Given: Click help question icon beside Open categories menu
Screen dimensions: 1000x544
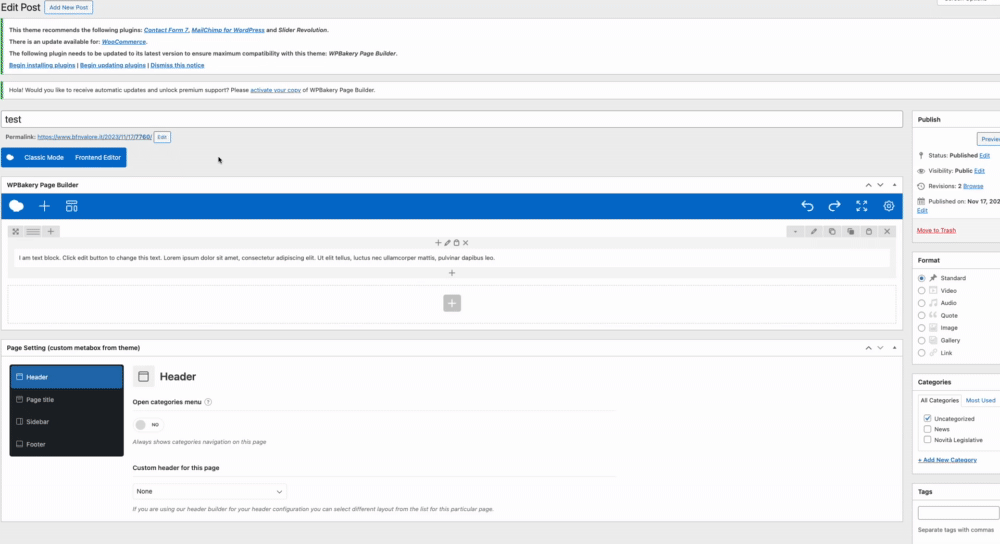Looking at the screenshot, I should [x=208, y=402].
